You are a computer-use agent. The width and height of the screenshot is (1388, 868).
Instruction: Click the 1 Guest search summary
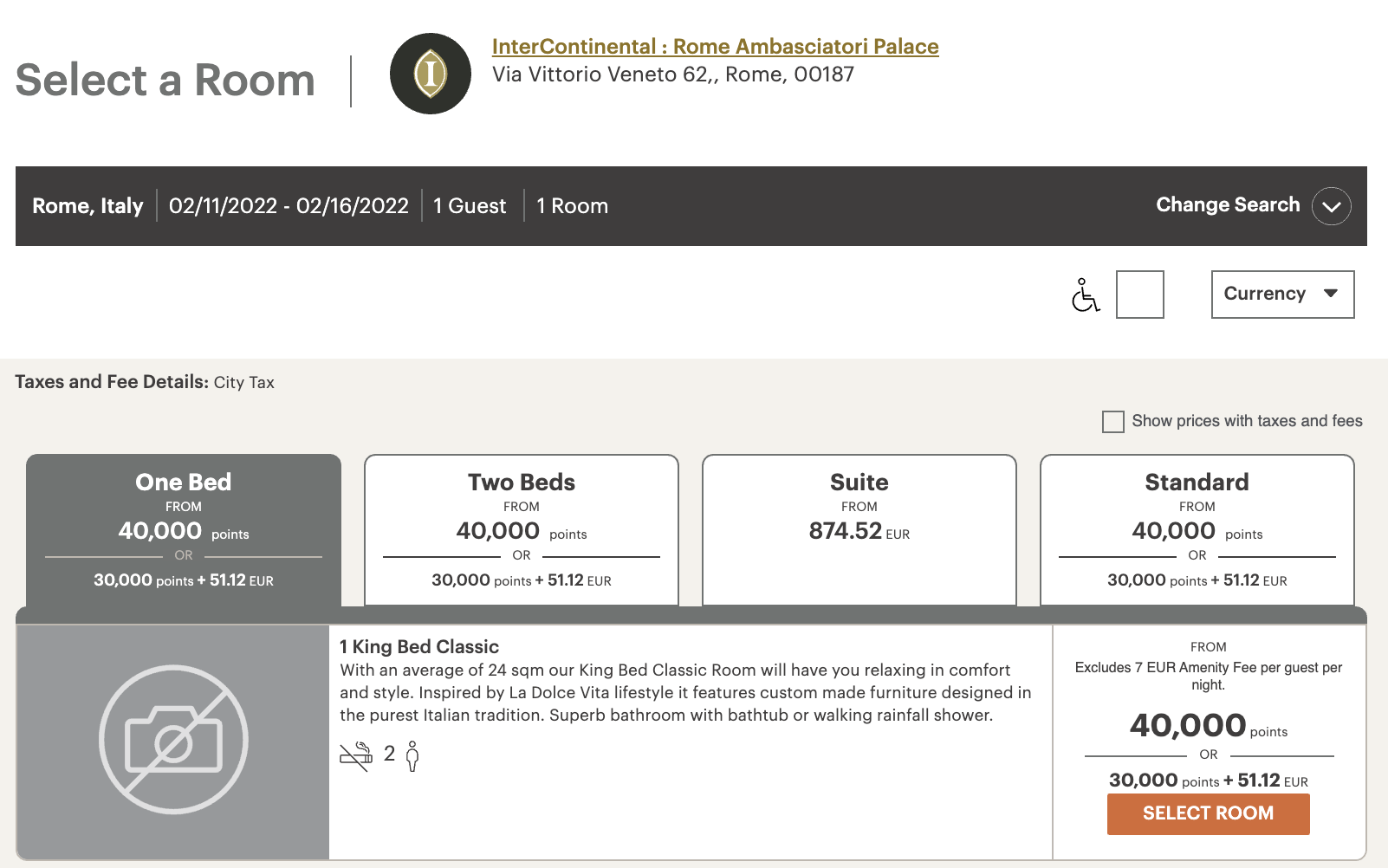click(470, 206)
